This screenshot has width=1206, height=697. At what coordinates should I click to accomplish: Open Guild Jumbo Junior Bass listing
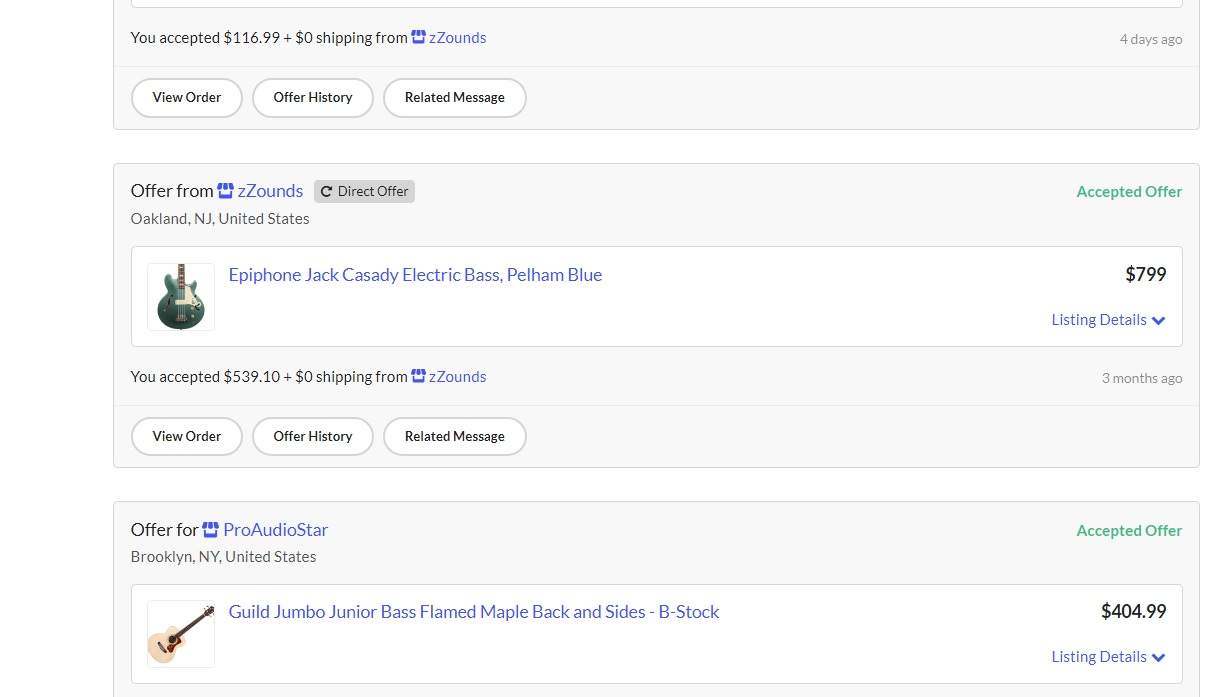tap(474, 612)
